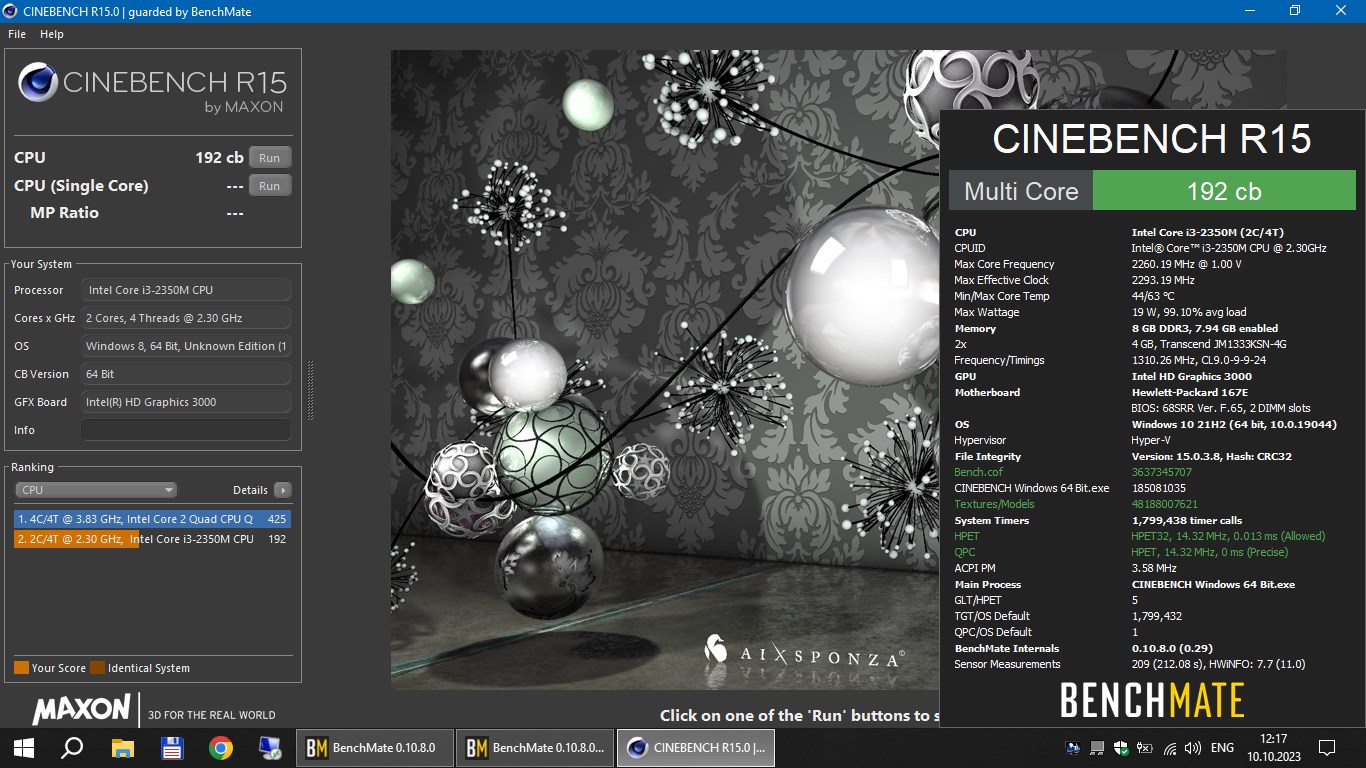Click the Min/Max Core Temp value
This screenshot has width=1366, height=768.
(x=1152, y=296)
